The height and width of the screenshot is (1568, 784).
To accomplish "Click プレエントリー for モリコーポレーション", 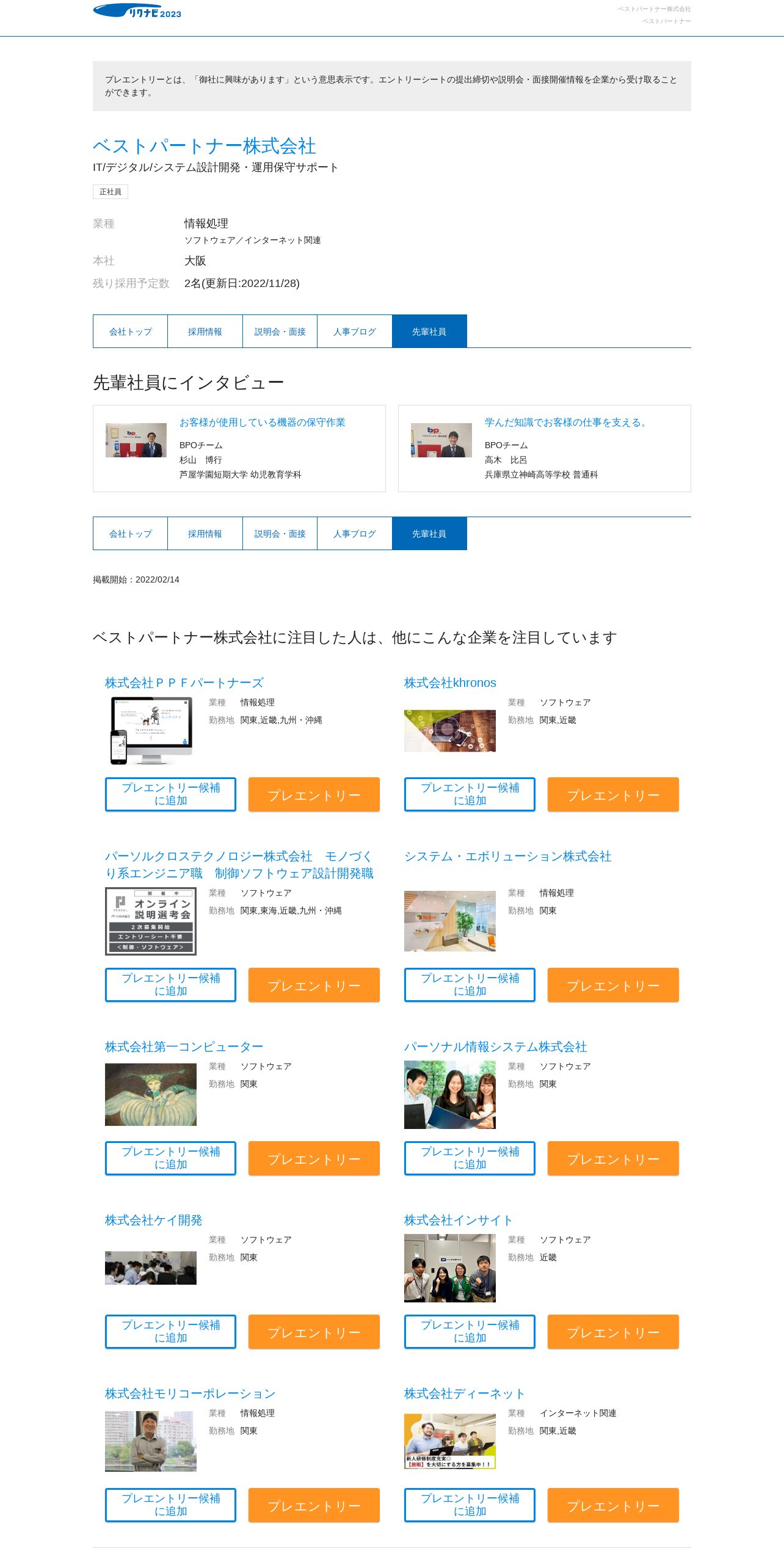I will (314, 1505).
